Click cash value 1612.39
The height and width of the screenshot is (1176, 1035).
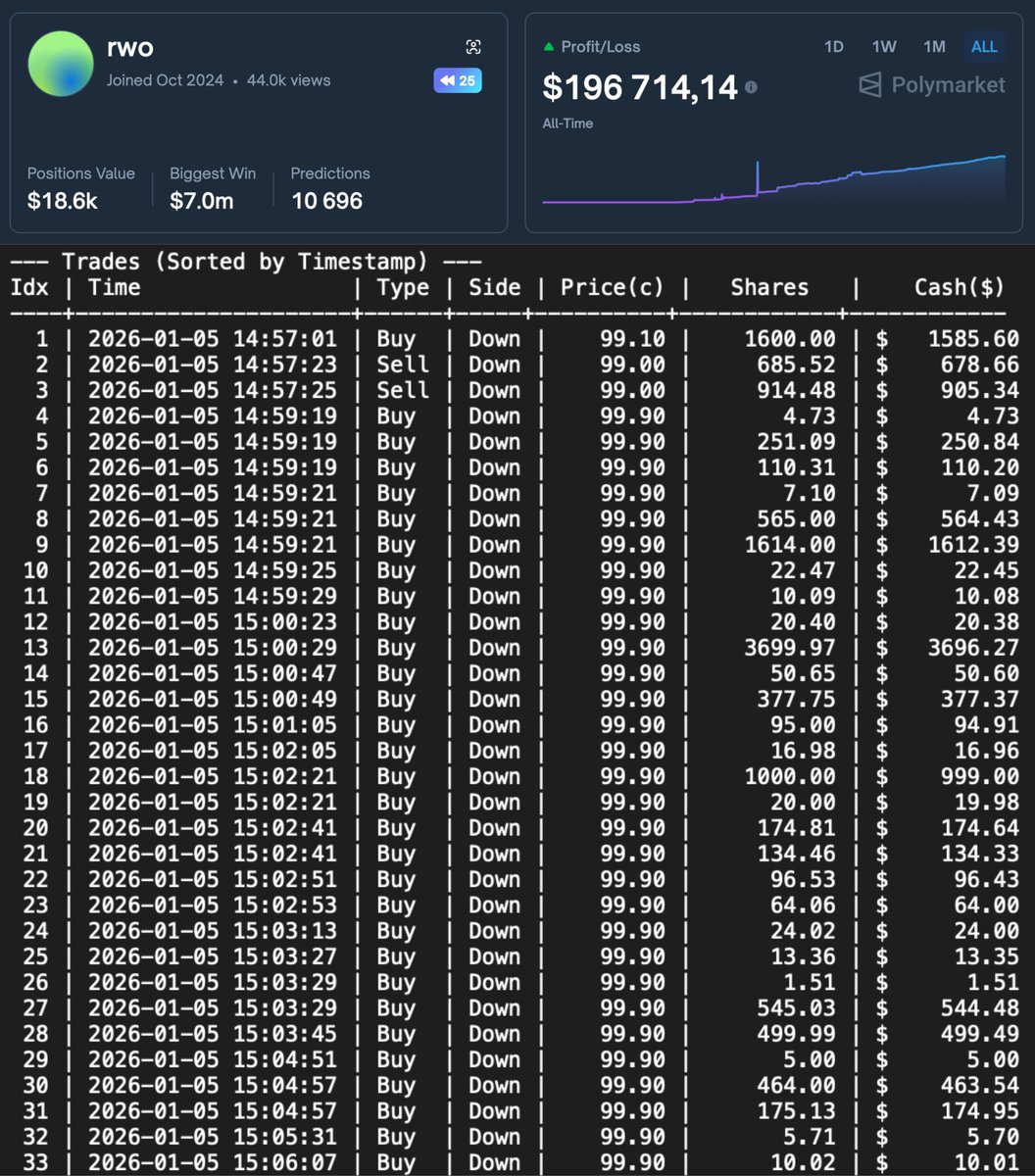coord(973,545)
